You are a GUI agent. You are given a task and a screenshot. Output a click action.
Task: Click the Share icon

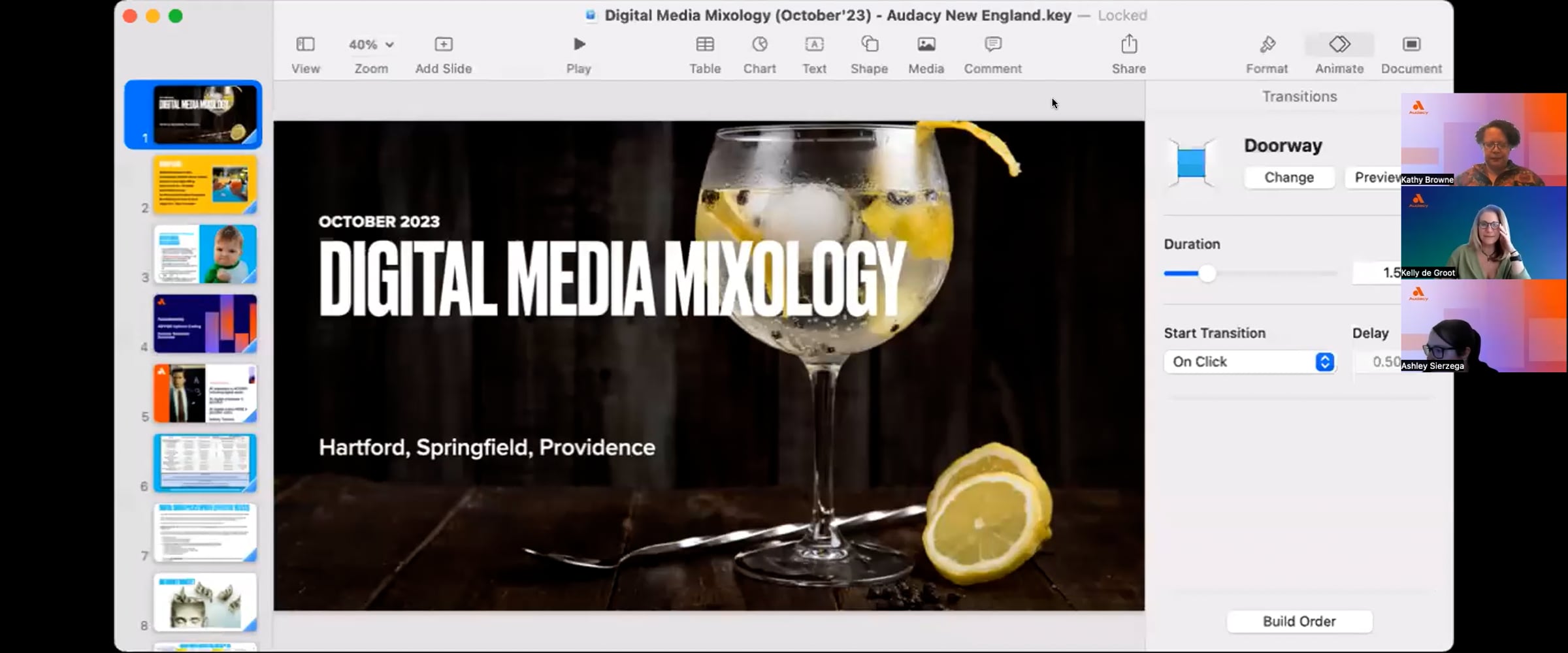pyautogui.click(x=1129, y=44)
